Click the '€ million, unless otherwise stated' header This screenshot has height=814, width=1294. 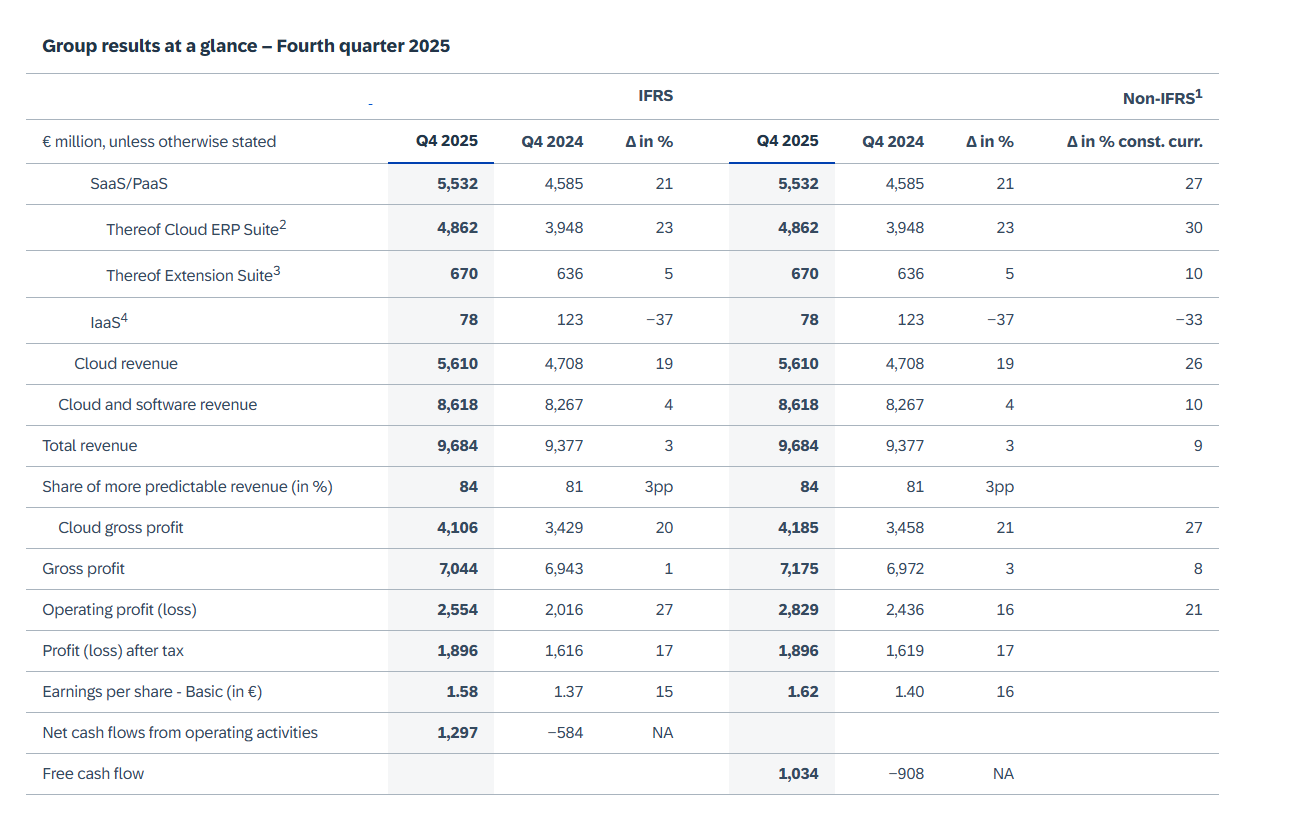159,142
